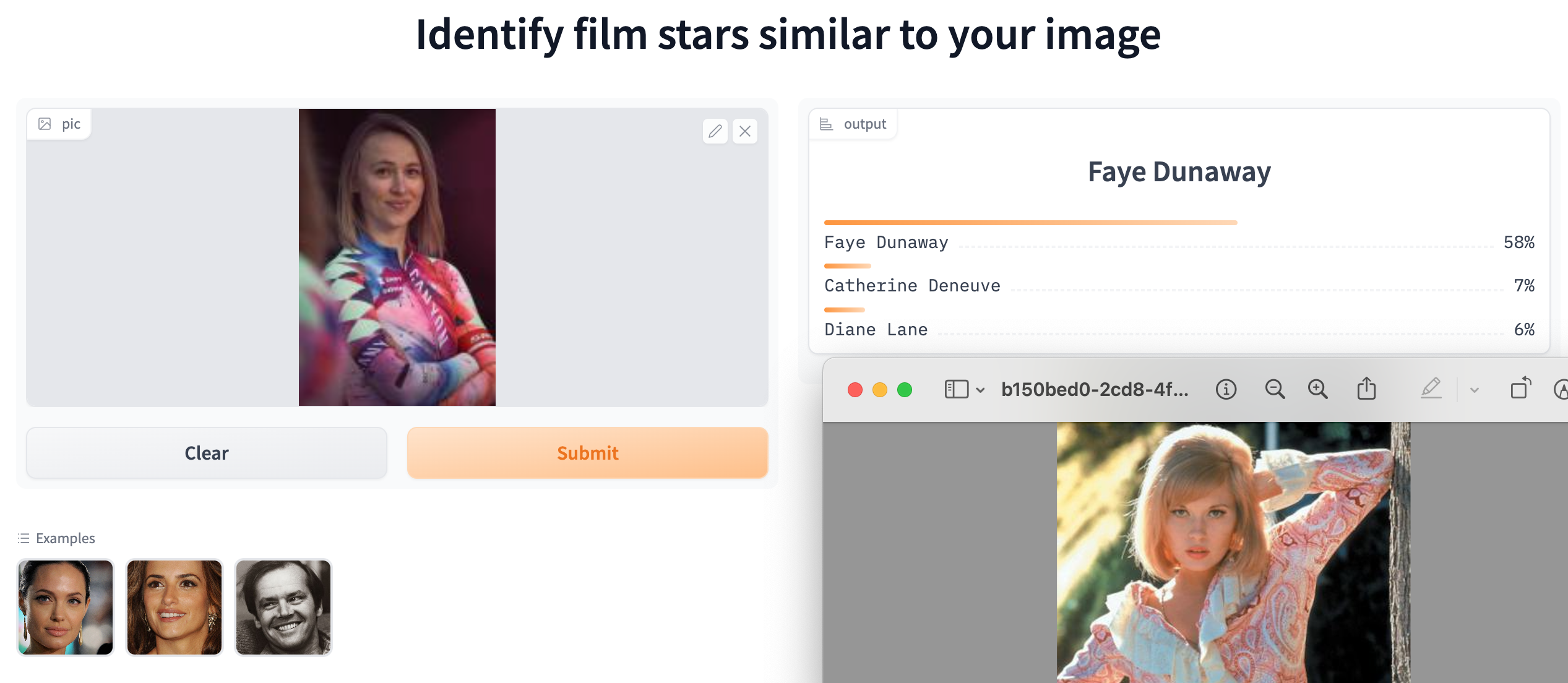Remove uploaded pic with X icon
Viewport: 1568px width, 683px height.
(744, 131)
